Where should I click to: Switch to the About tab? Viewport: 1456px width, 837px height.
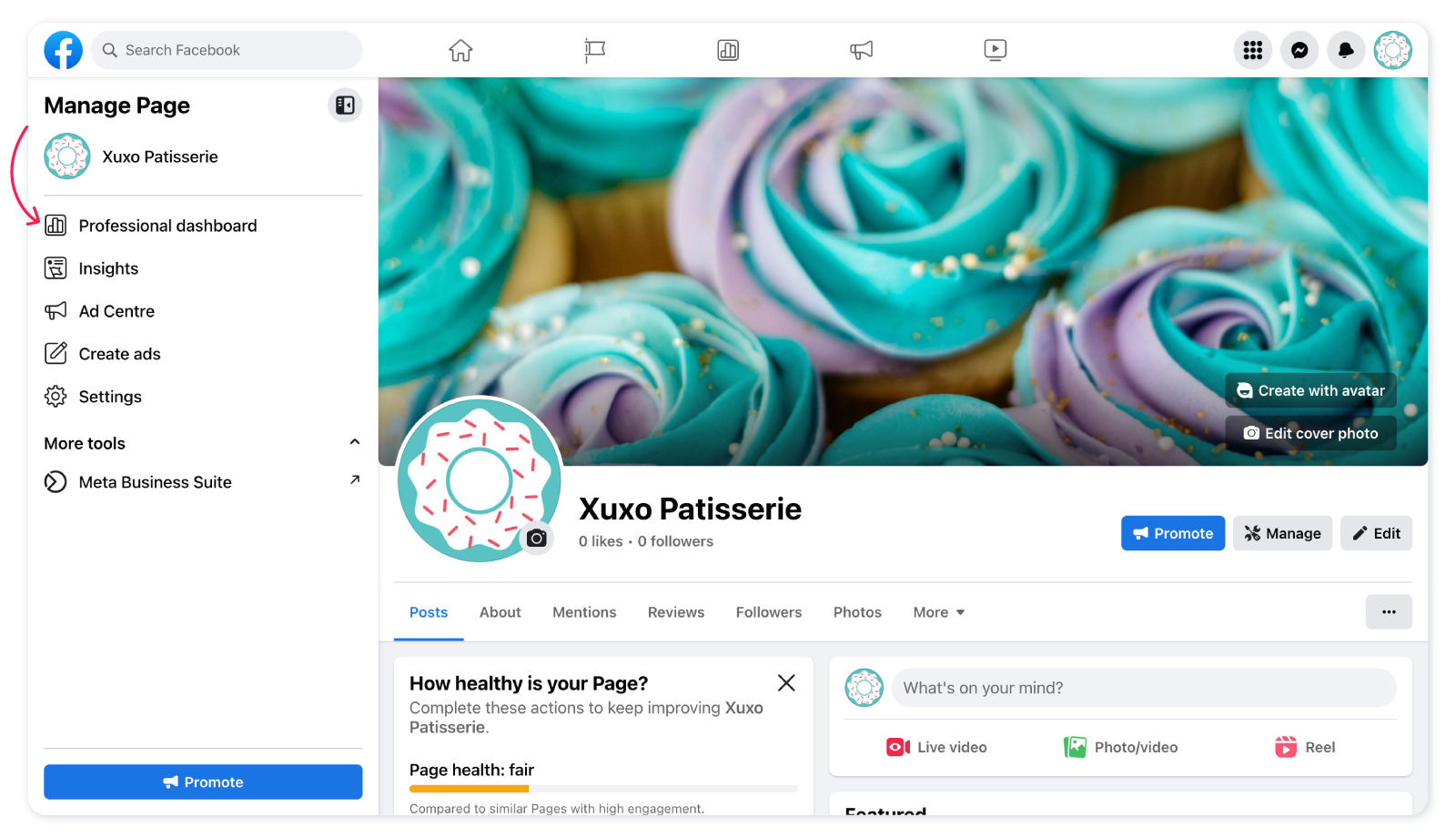500,612
